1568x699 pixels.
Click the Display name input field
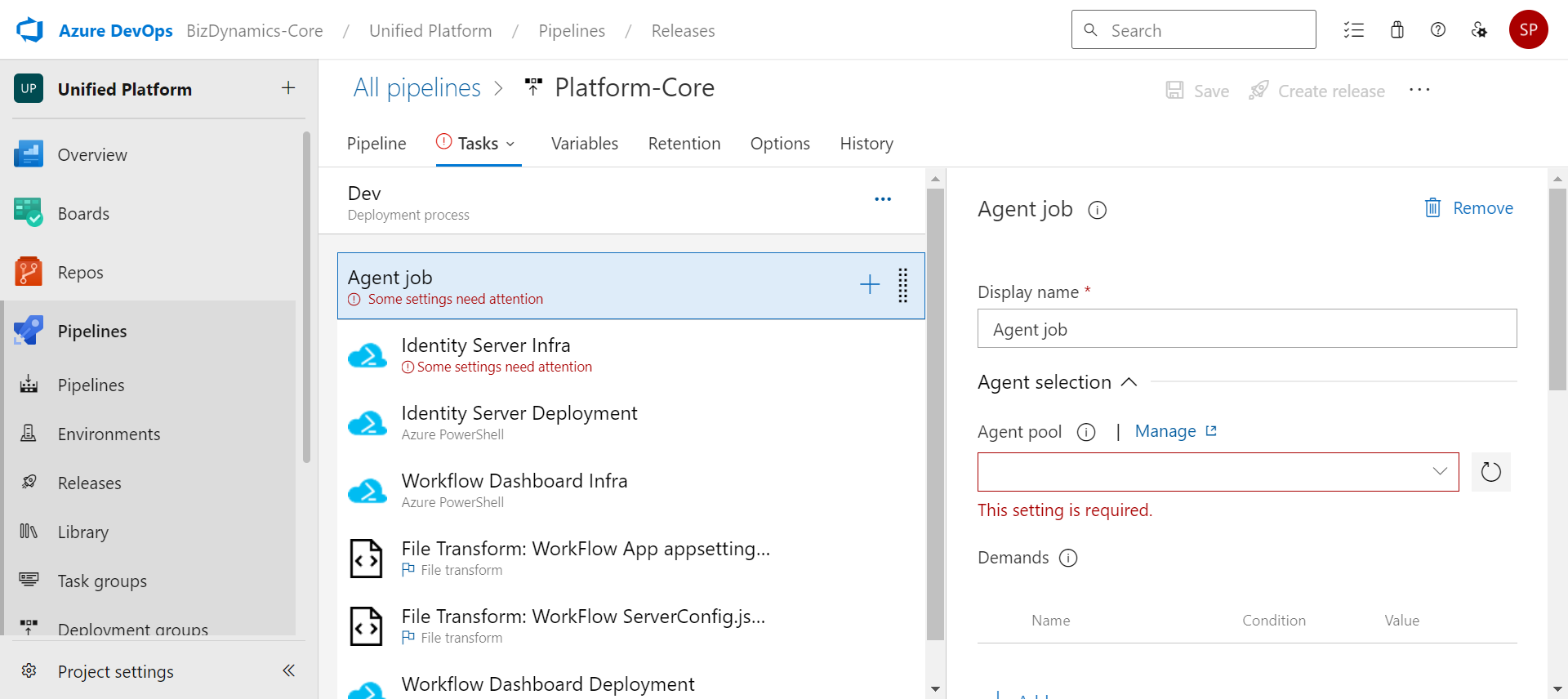click(1247, 328)
